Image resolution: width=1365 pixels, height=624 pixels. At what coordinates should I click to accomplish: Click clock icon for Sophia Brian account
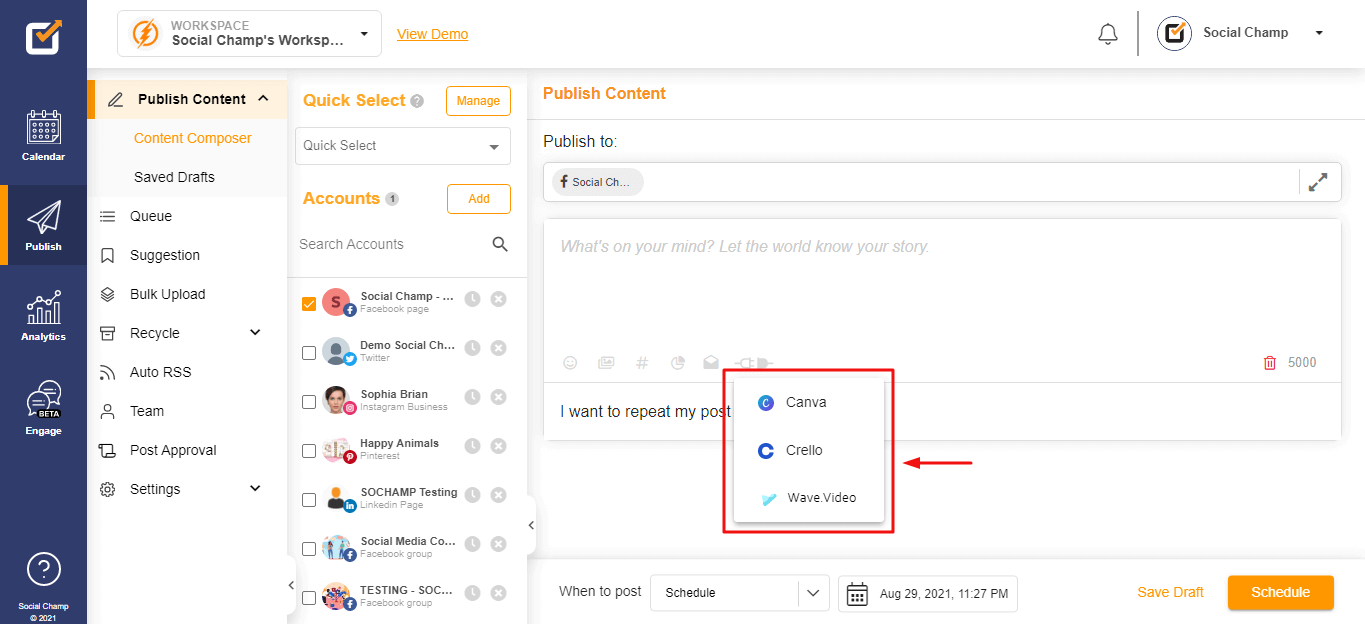pos(472,397)
